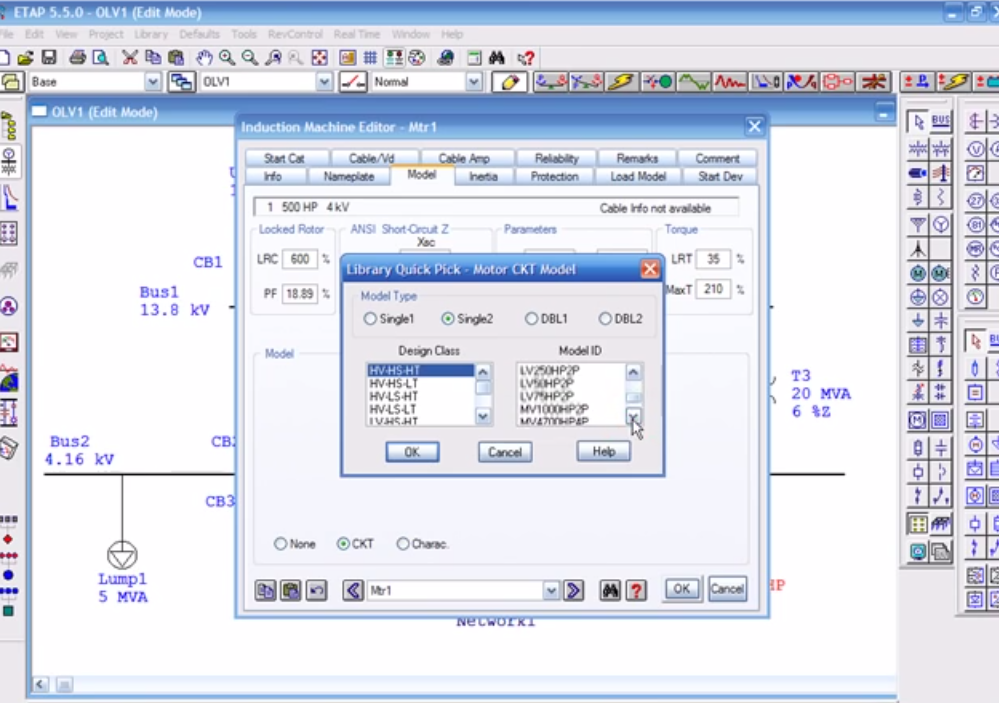
Task: Open the Base revision dropdown
Action: click(152, 82)
